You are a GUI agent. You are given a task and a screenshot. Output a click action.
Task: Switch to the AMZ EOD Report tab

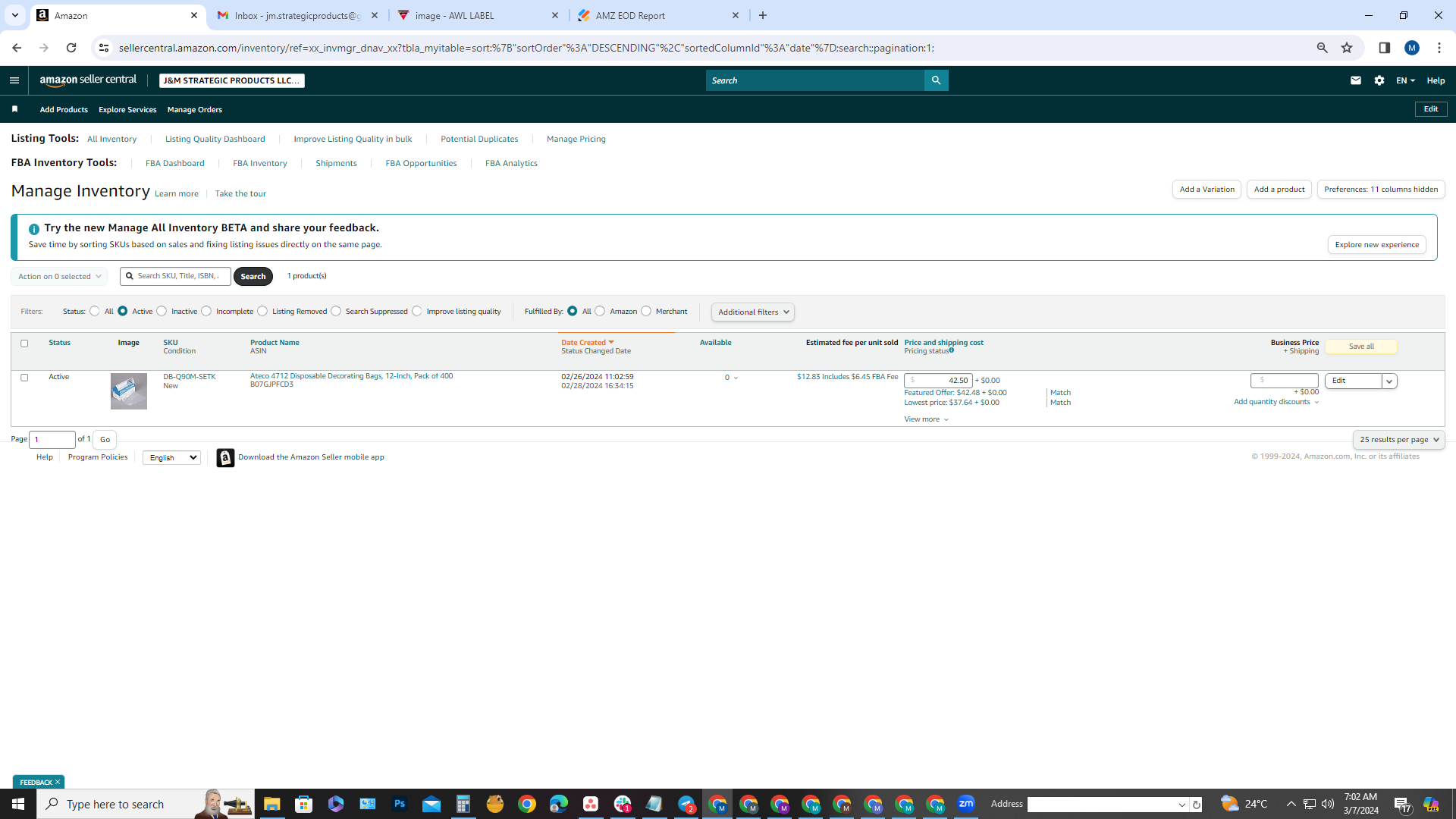[x=658, y=15]
